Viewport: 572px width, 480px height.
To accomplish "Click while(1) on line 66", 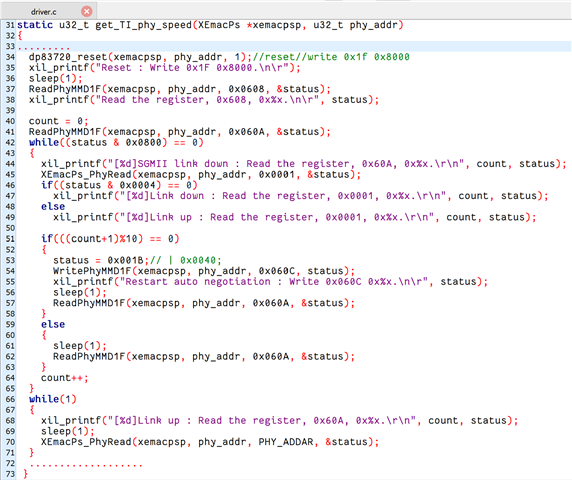I will [53, 399].
